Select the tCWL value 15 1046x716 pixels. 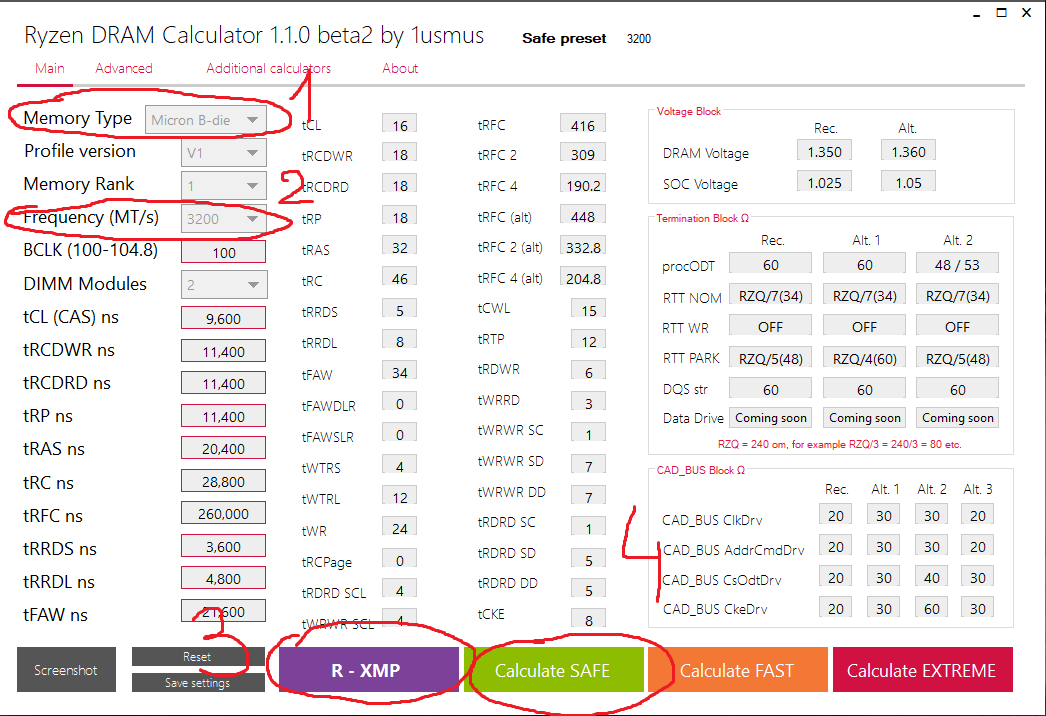pyautogui.click(x=588, y=310)
